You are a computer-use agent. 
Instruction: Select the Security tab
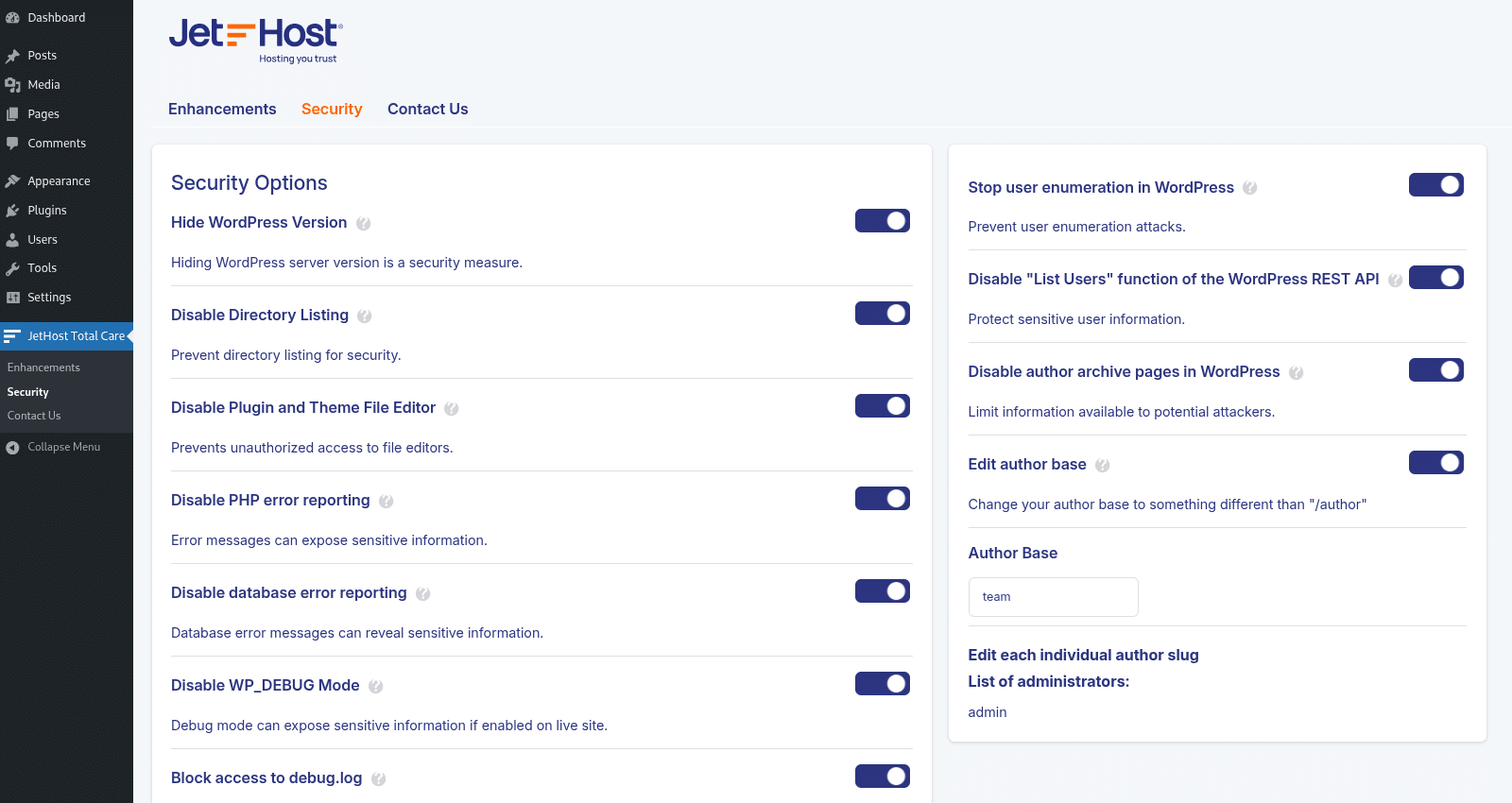pos(332,109)
